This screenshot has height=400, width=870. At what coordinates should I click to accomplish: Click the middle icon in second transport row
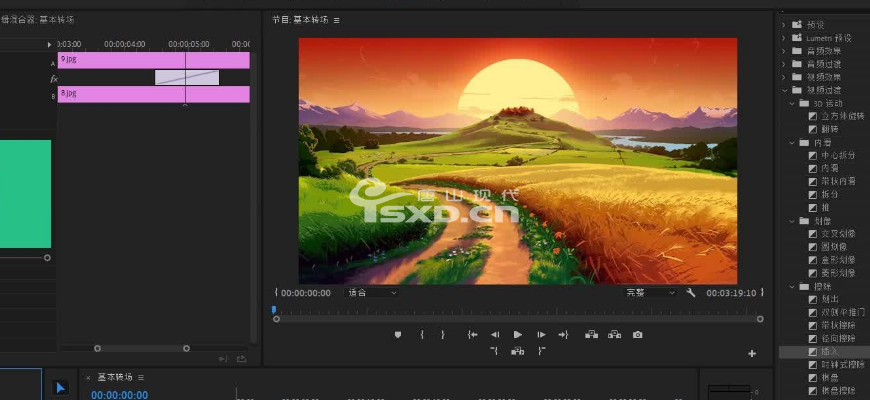[518, 351]
